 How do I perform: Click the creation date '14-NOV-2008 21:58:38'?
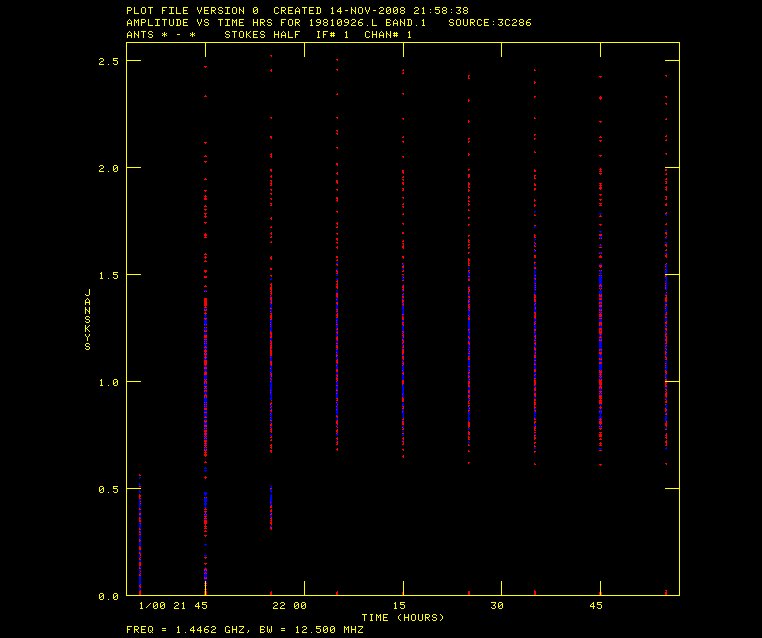(399, 11)
